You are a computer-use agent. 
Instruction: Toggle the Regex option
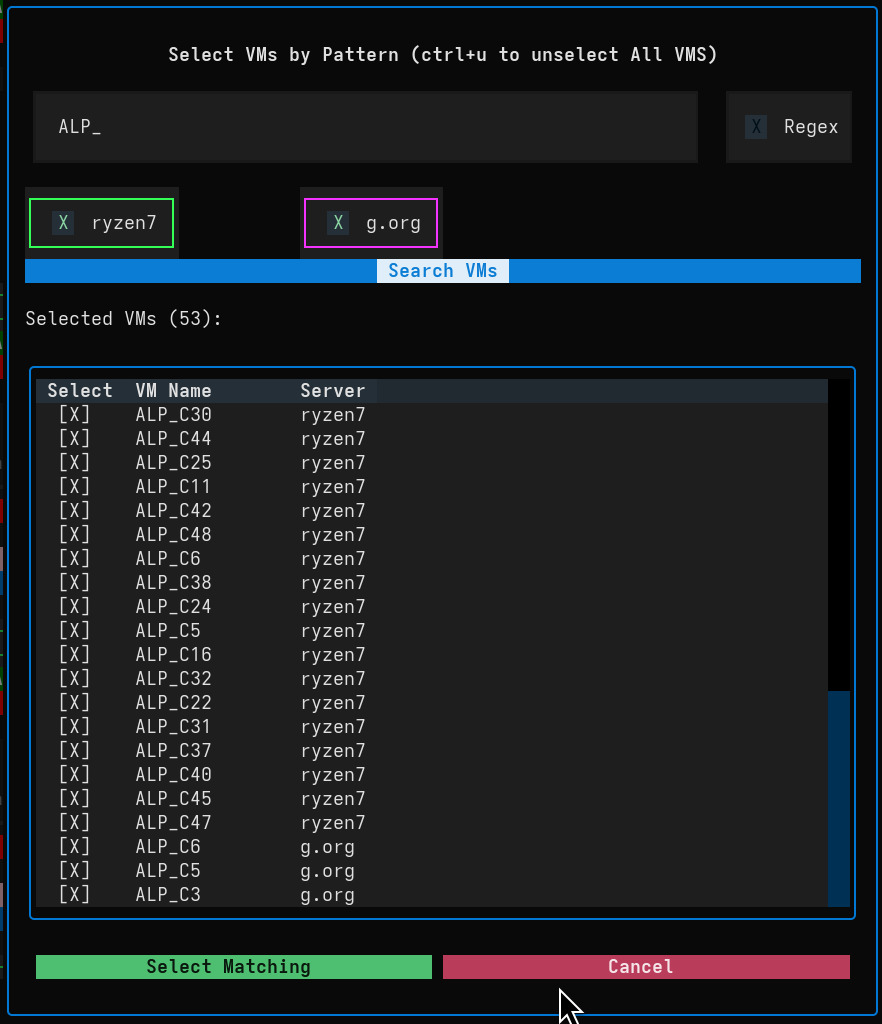(x=755, y=127)
